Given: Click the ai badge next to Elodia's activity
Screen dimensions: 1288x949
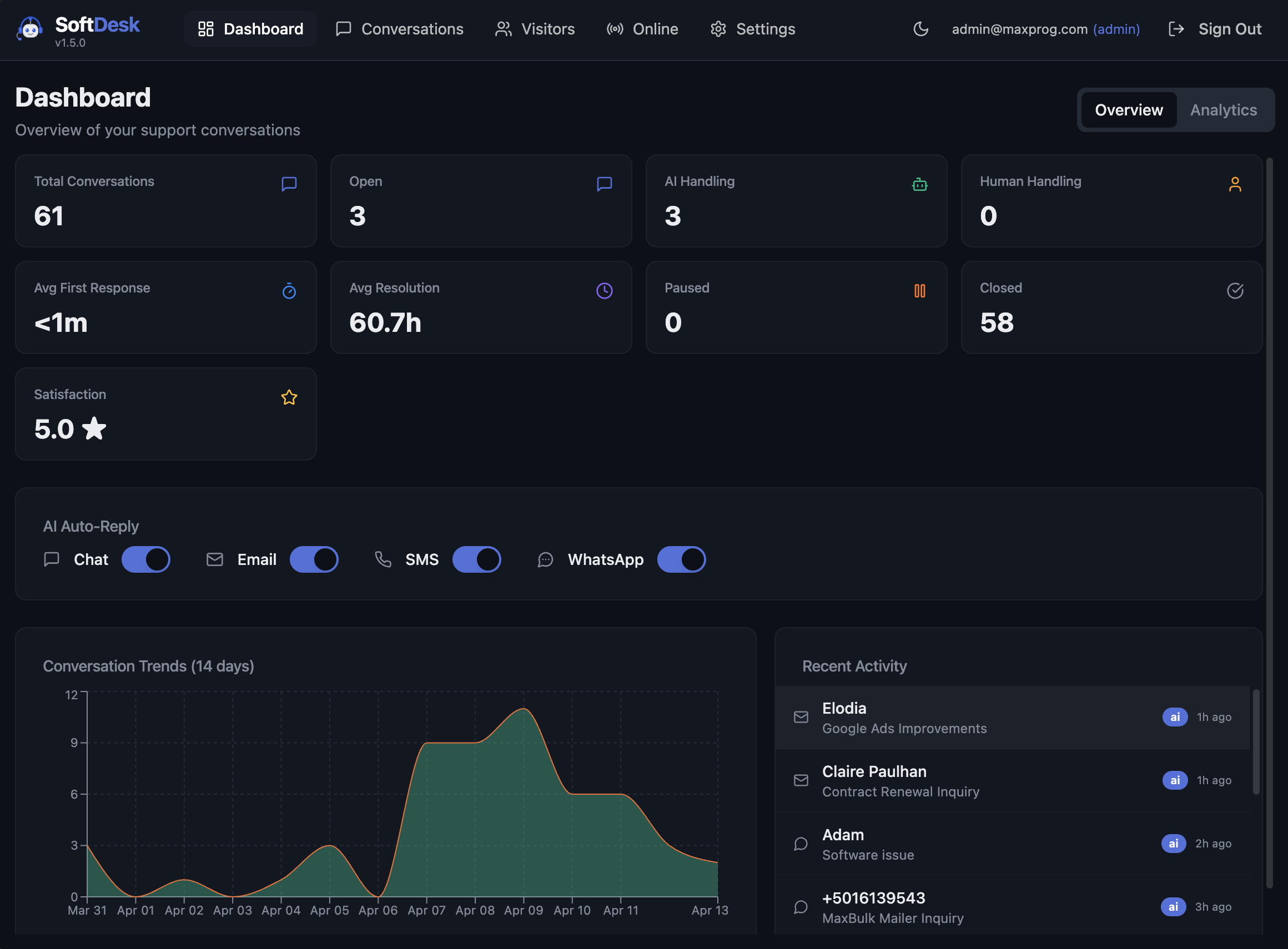Looking at the screenshot, I should click(x=1174, y=717).
